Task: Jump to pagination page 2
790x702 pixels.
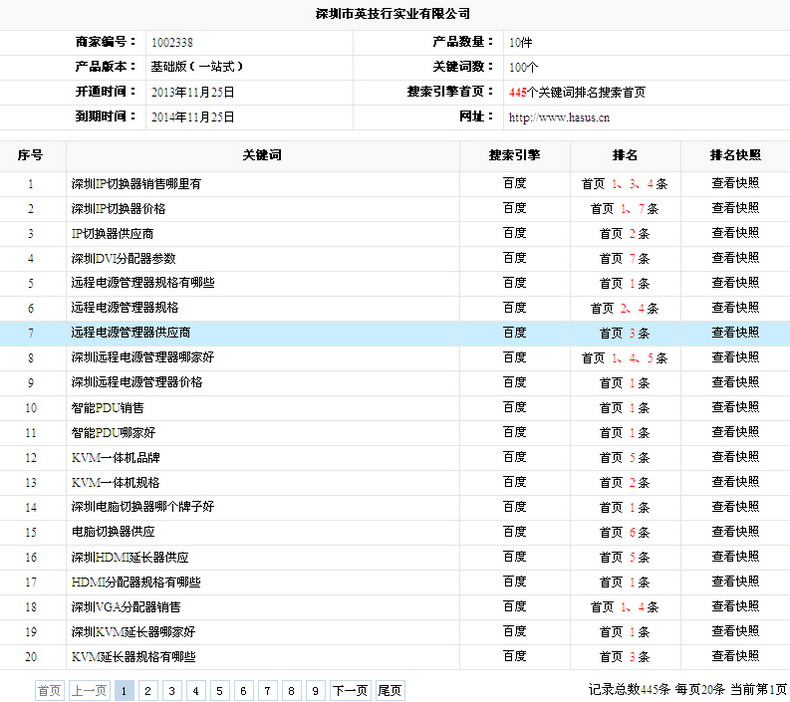Action: coord(148,690)
